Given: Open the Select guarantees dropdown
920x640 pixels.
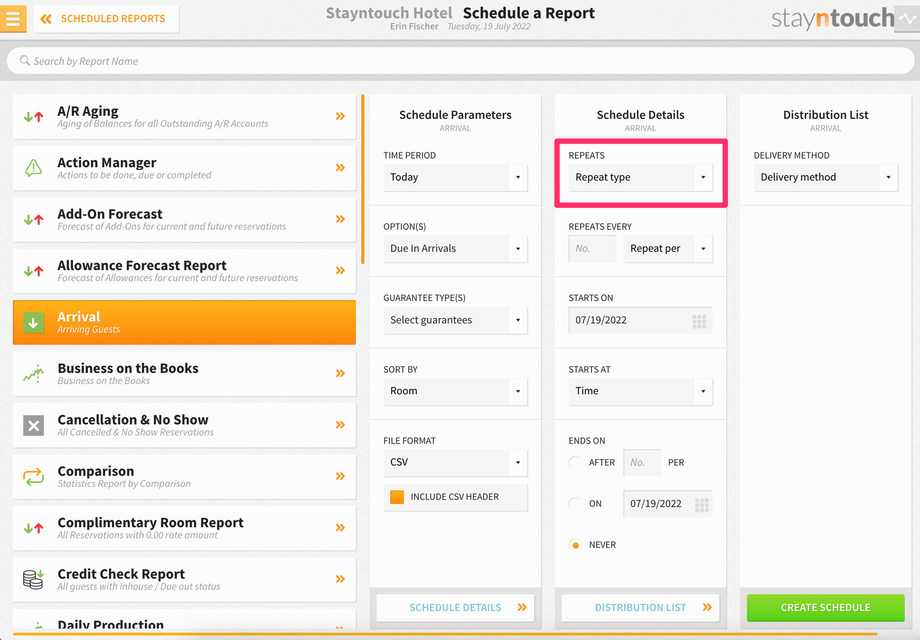Looking at the screenshot, I should click(455, 320).
